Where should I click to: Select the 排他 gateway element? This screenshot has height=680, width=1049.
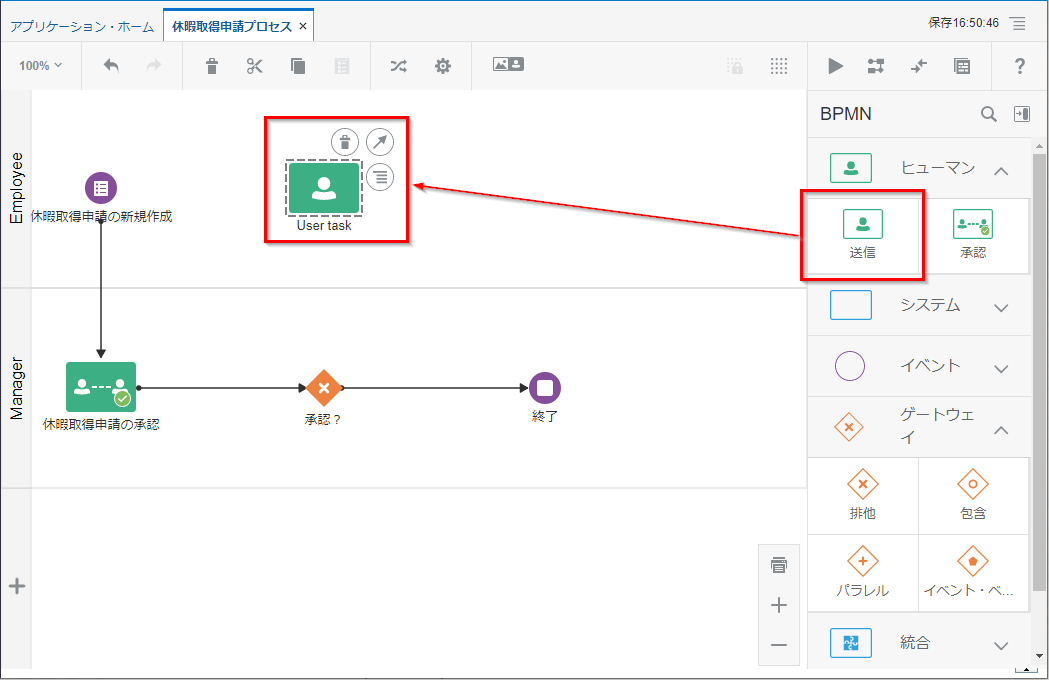862,496
